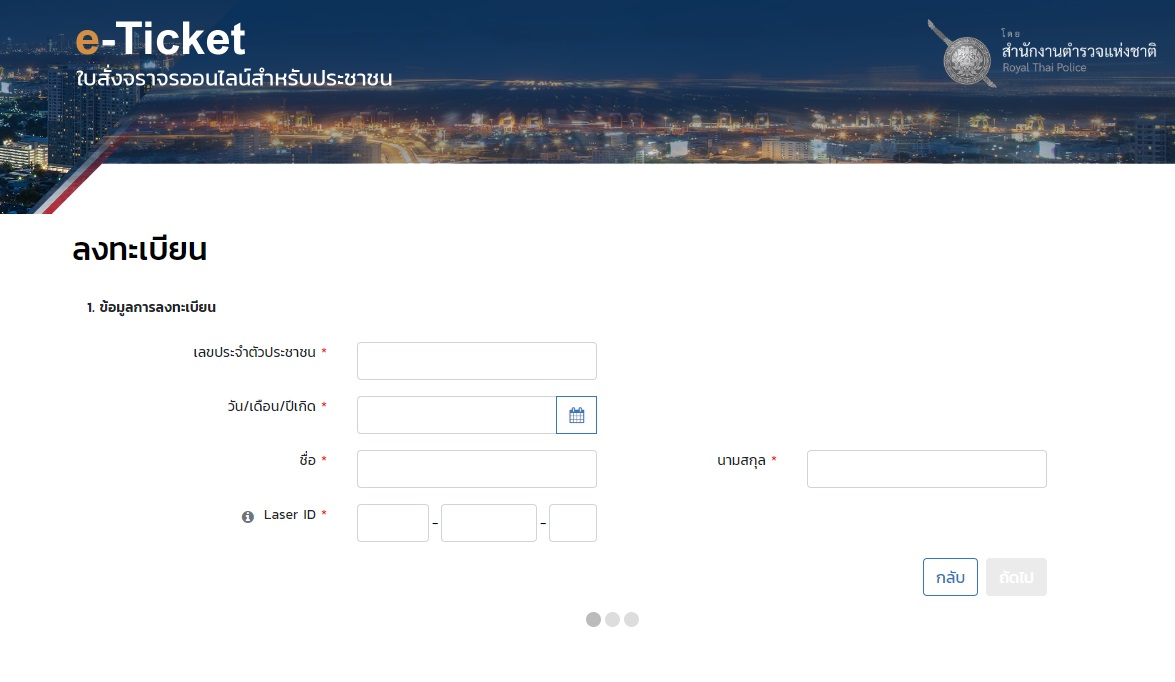Click the วัน/เดือน/ปีเกิด date field
This screenshot has height=682, width=1175.
pos(456,415)
